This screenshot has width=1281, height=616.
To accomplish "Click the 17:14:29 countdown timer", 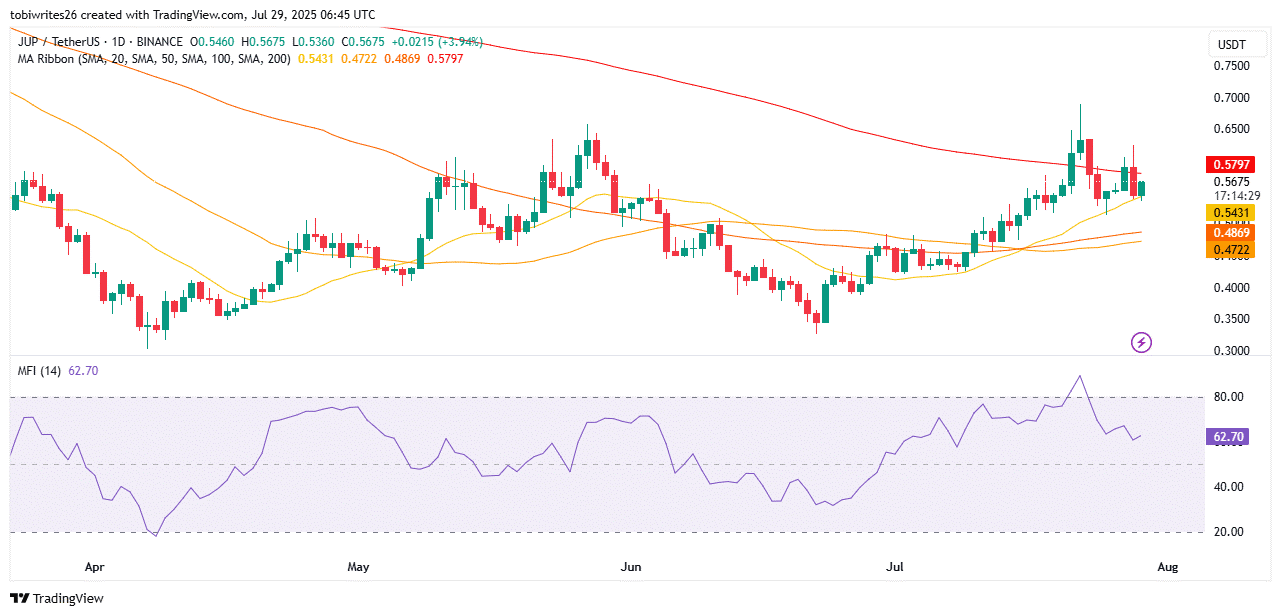I will [x=1237, y=196].
